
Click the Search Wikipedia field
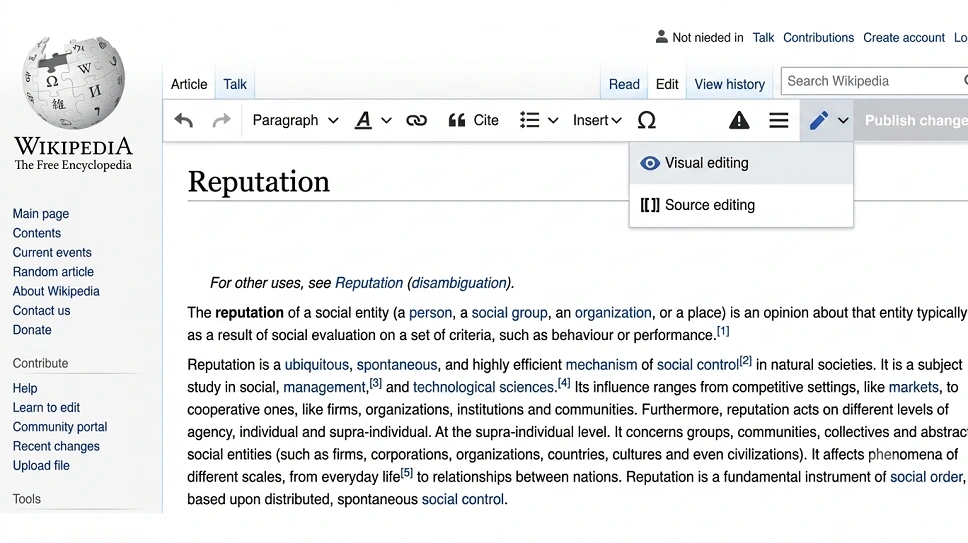tap(874, 81)
